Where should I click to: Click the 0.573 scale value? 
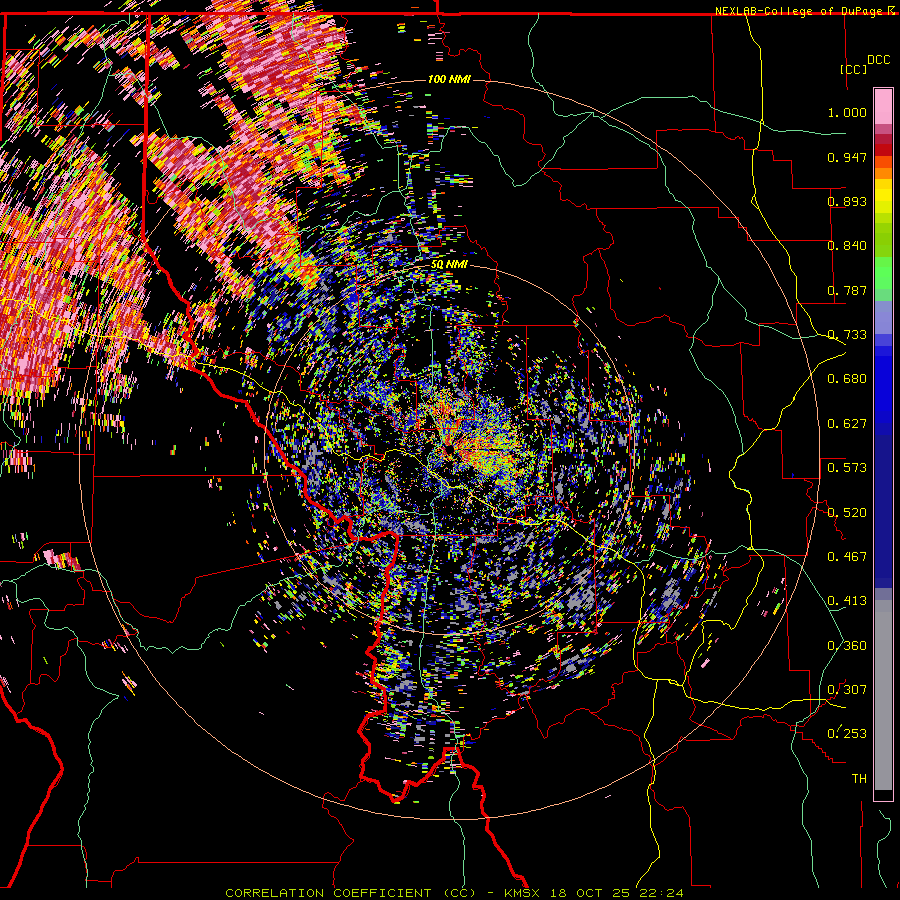click(847, 468)
